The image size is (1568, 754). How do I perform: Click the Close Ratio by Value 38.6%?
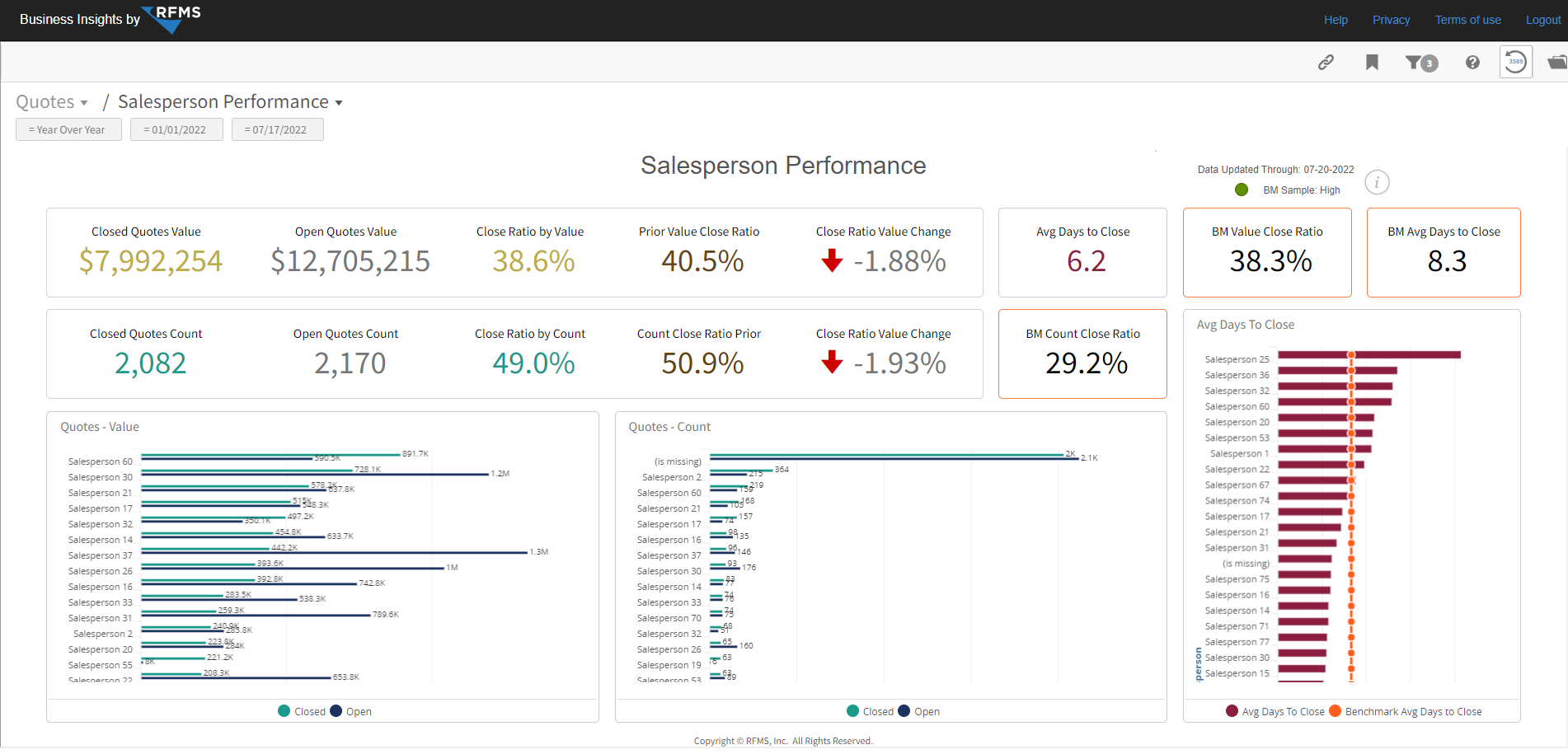533,261
